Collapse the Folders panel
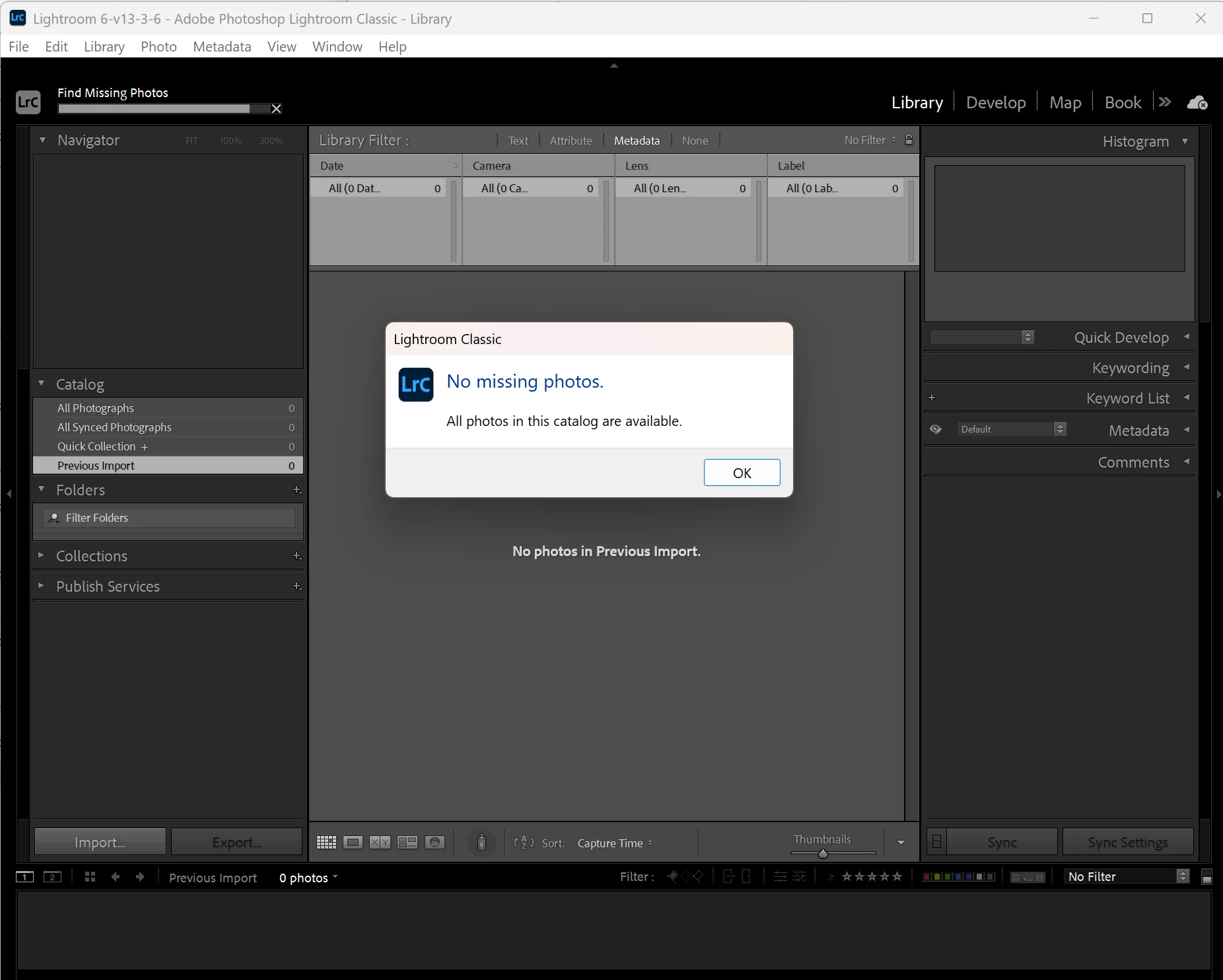 pyautogui.click(x=42, y=489)
